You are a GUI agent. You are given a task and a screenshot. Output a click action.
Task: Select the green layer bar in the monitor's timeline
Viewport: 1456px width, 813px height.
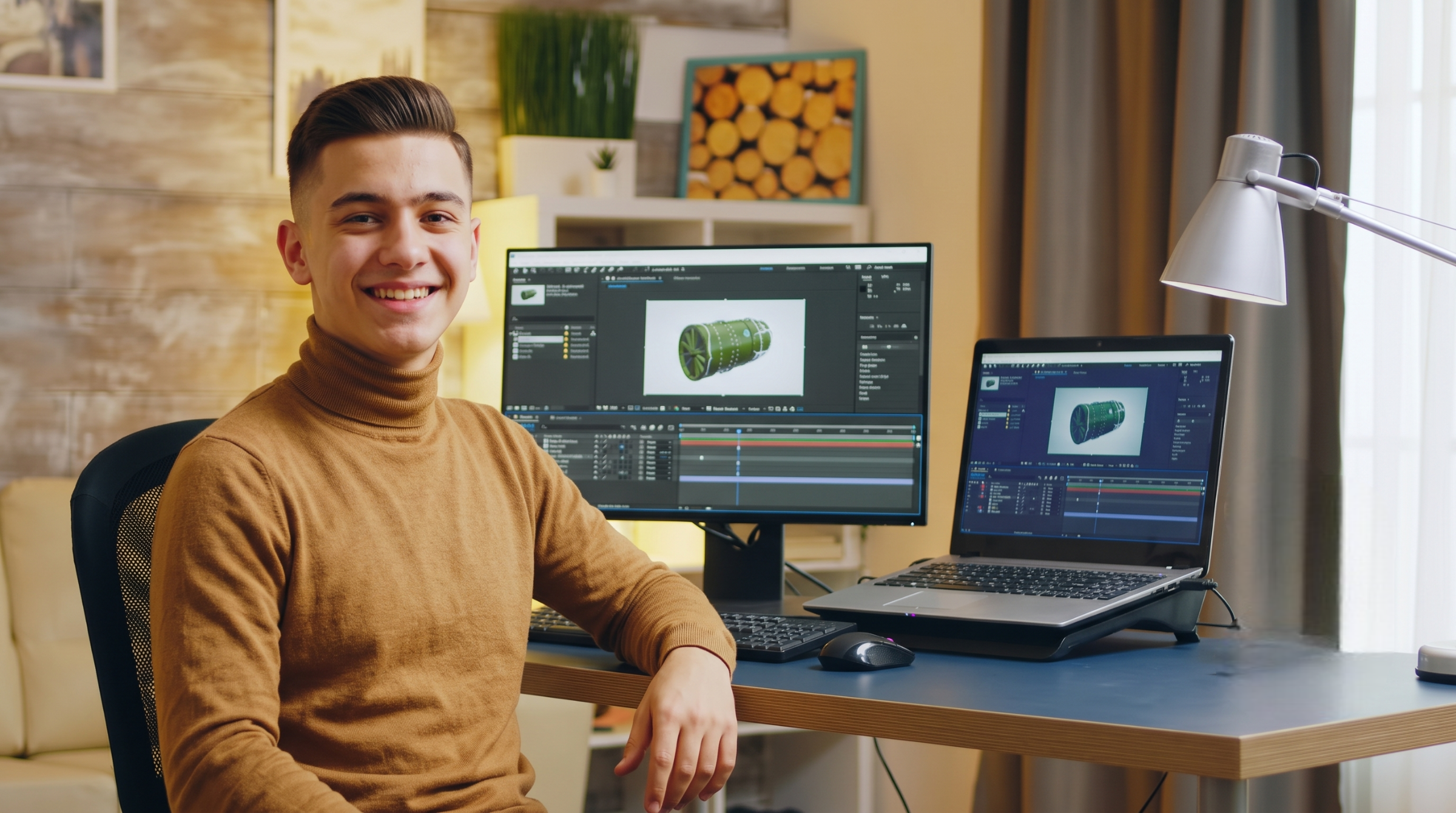pos(797,440)
